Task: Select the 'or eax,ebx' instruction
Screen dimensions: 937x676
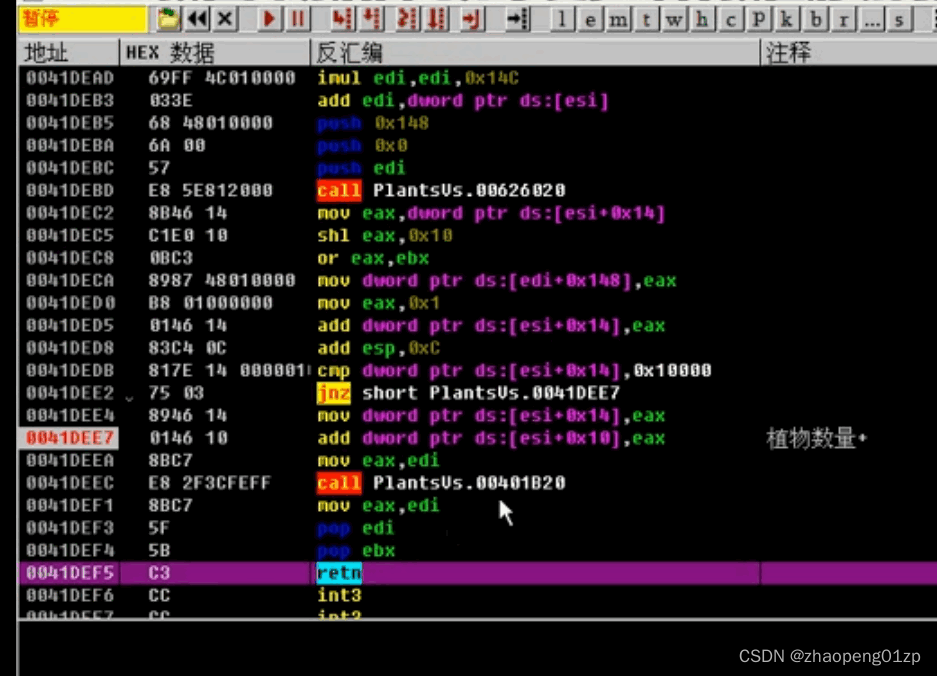Action: 373,258
